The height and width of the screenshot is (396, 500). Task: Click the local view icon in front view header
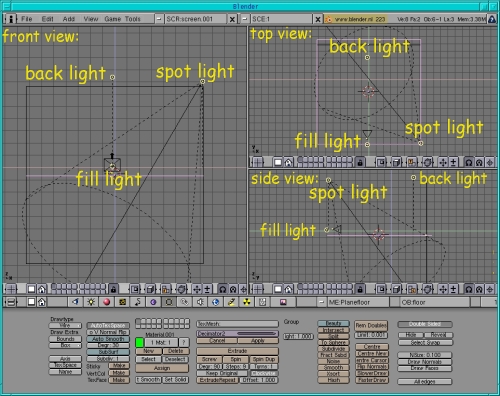(x=135, y=289)
